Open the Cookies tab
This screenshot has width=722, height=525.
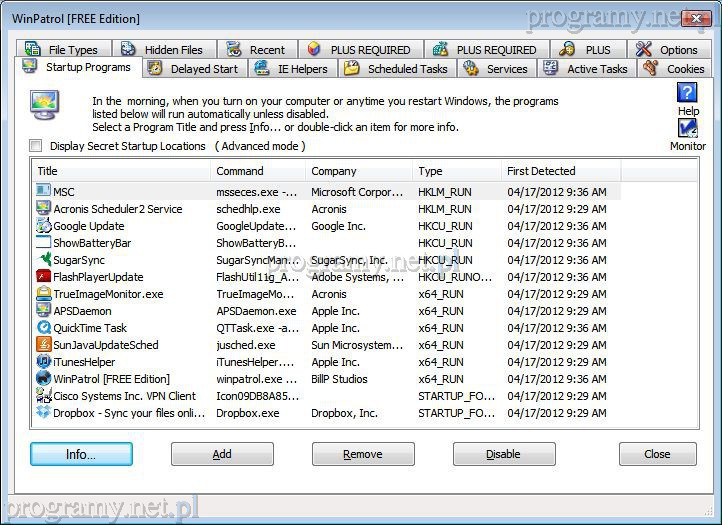click(x=676, y=69)
